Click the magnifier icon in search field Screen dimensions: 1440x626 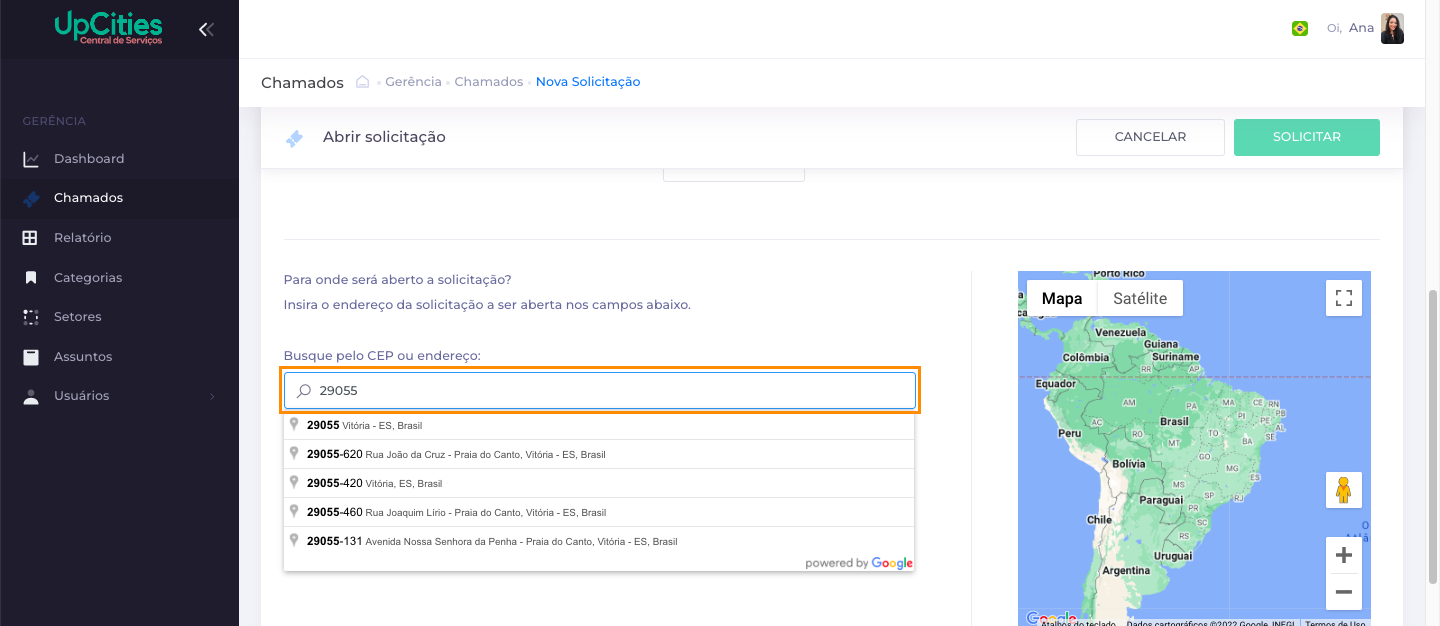click(x=304, y=391)
